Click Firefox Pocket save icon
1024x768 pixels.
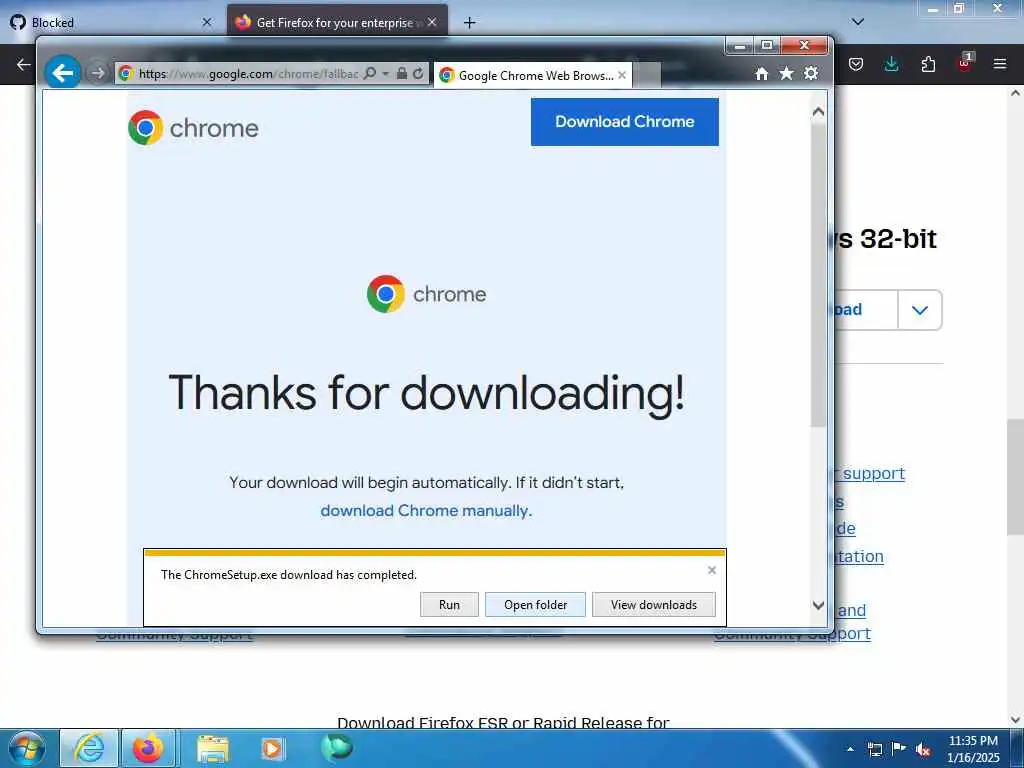click(856, 64)
